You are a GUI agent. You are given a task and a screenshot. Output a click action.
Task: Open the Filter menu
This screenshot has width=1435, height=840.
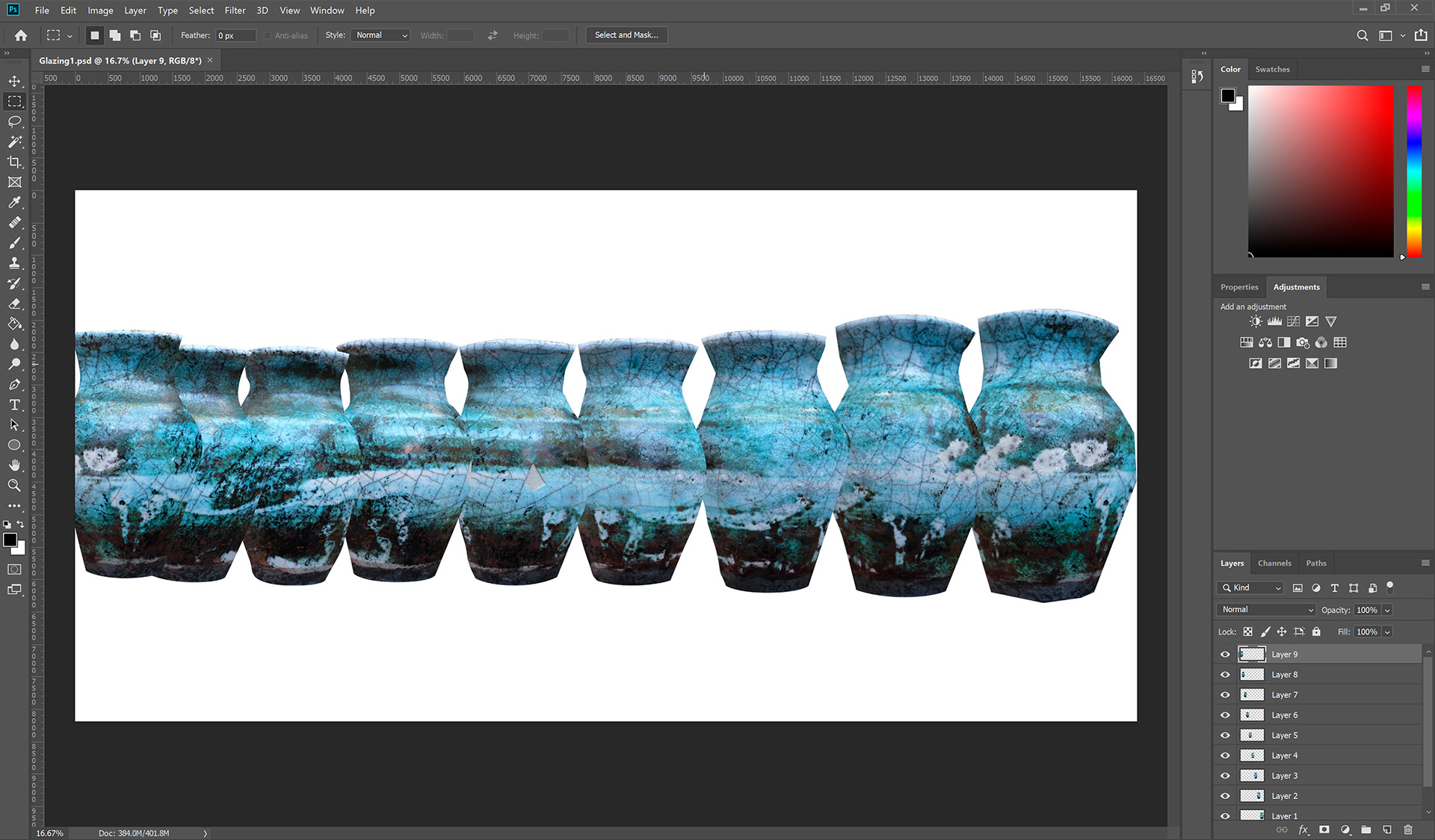point(235,10)
